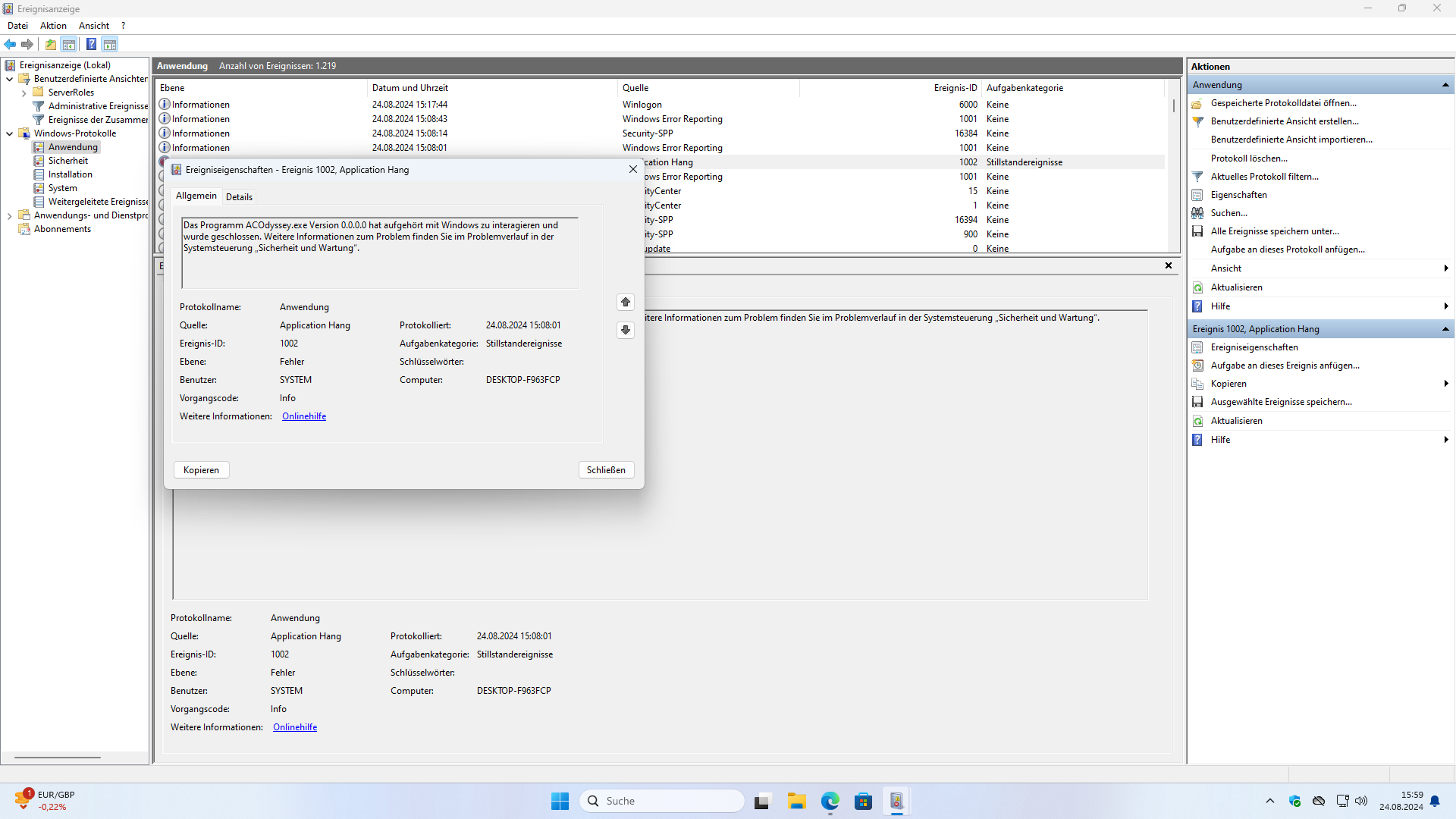Click the filter current log icon
Image resolution: width=1456 pixels, height=819 pixels.
pos(1197,177)
